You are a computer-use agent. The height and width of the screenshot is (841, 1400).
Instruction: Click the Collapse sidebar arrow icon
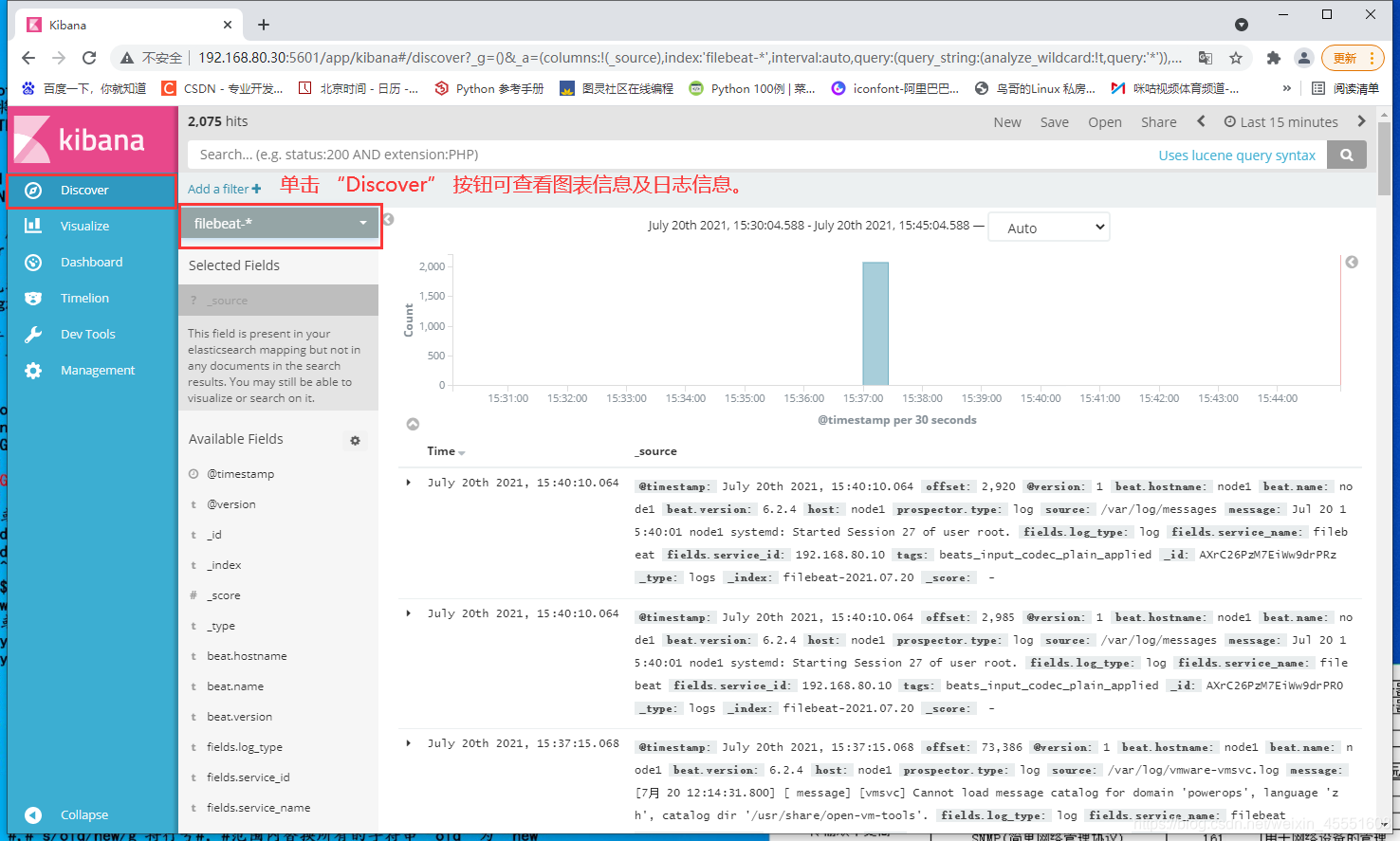[x=33, y=815]
